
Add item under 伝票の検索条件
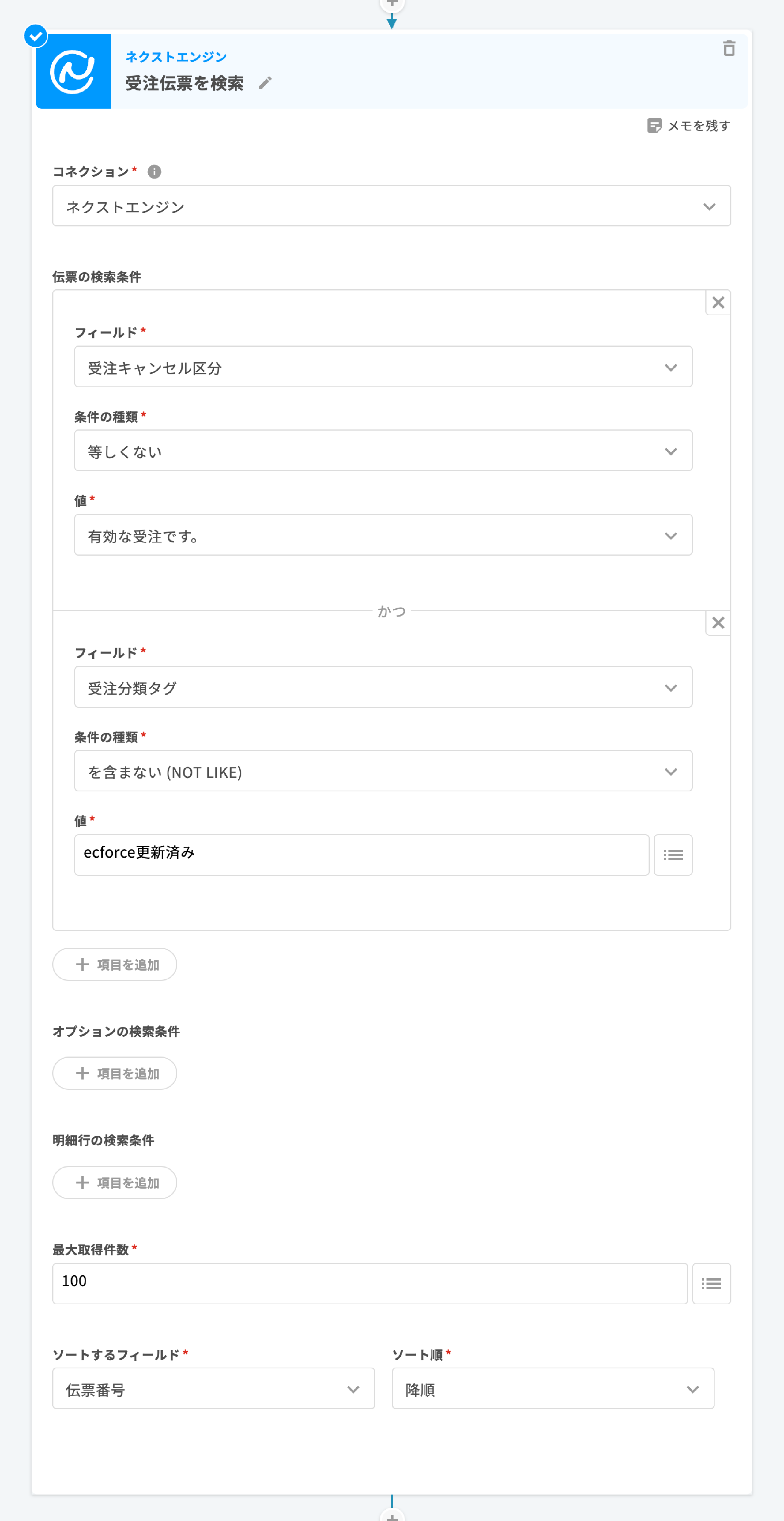click(115, 965)
